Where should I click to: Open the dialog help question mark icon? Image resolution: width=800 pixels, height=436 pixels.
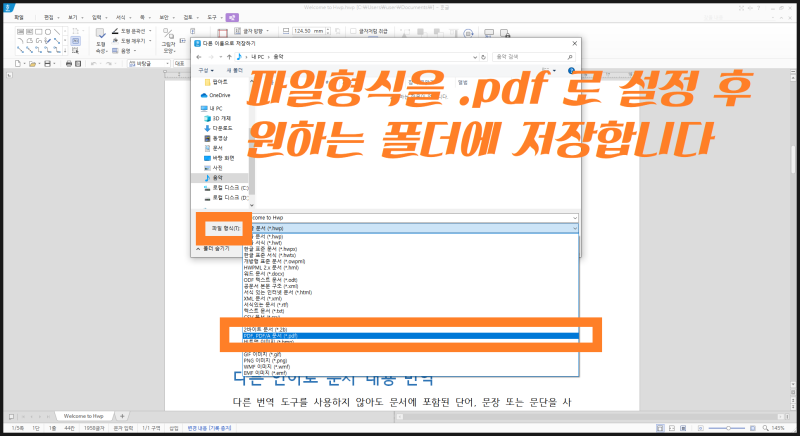571,70
